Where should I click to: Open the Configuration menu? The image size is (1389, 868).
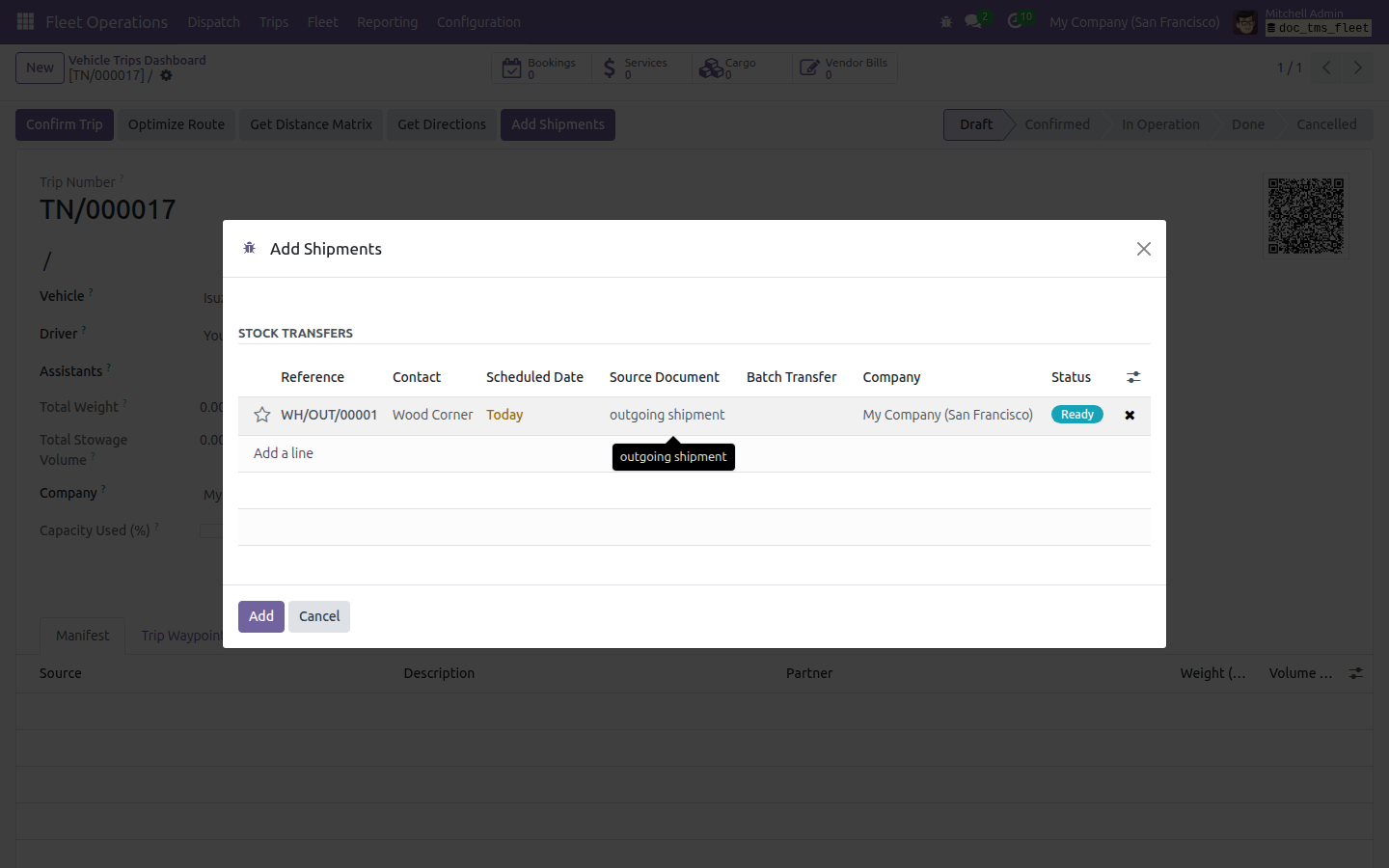[x=478, y=21]
